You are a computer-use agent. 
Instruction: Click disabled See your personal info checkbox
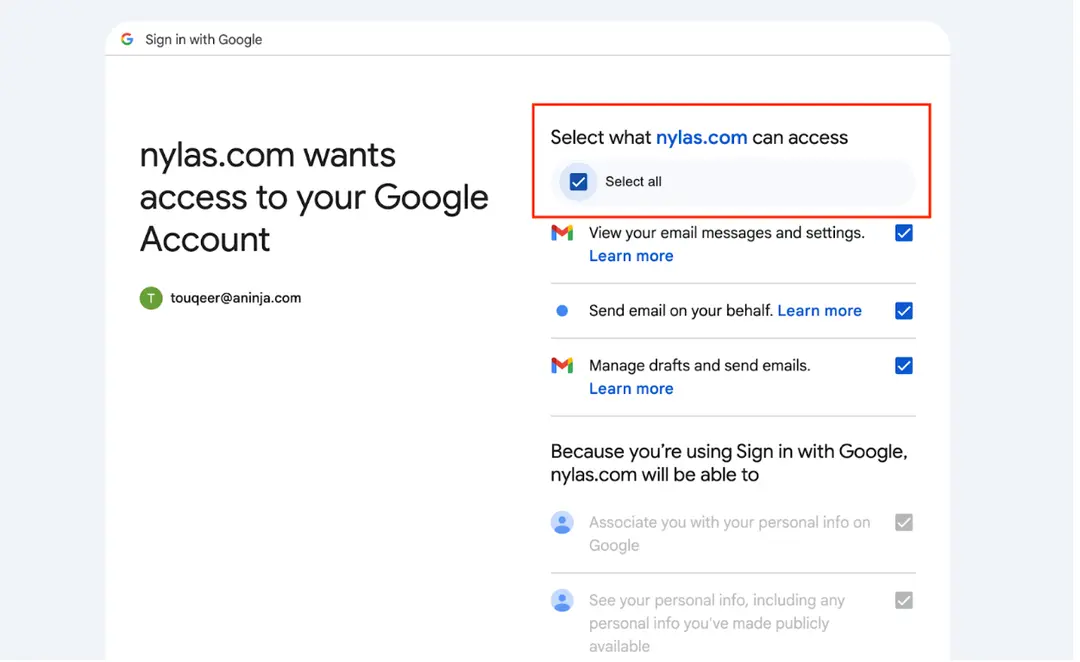(x=904, y=601)
